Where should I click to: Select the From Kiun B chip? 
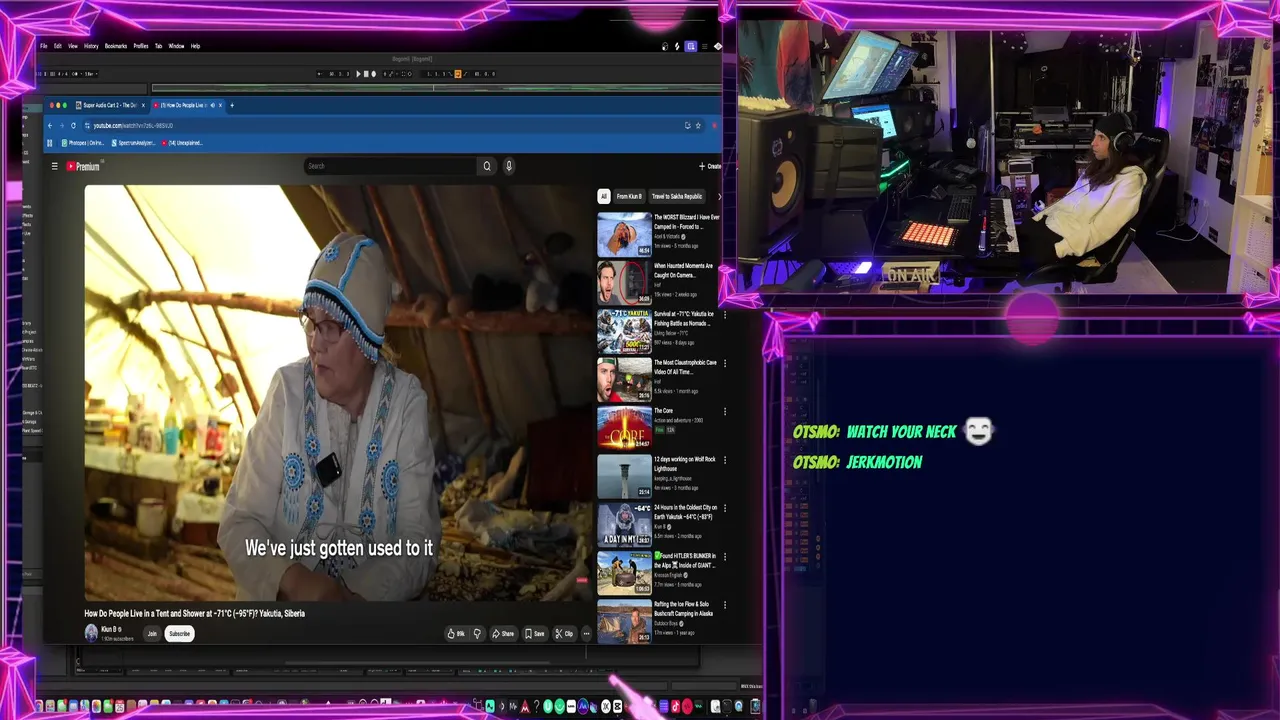(629, 196)
